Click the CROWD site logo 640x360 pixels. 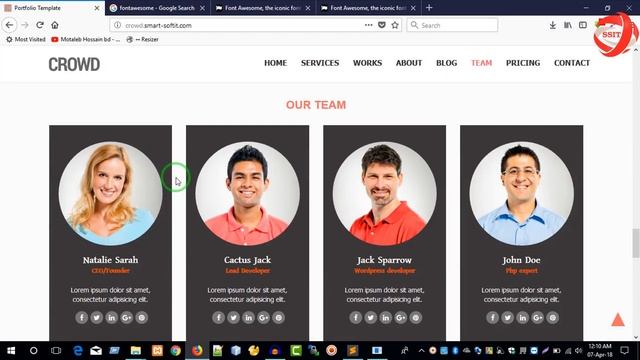(74, 64)
